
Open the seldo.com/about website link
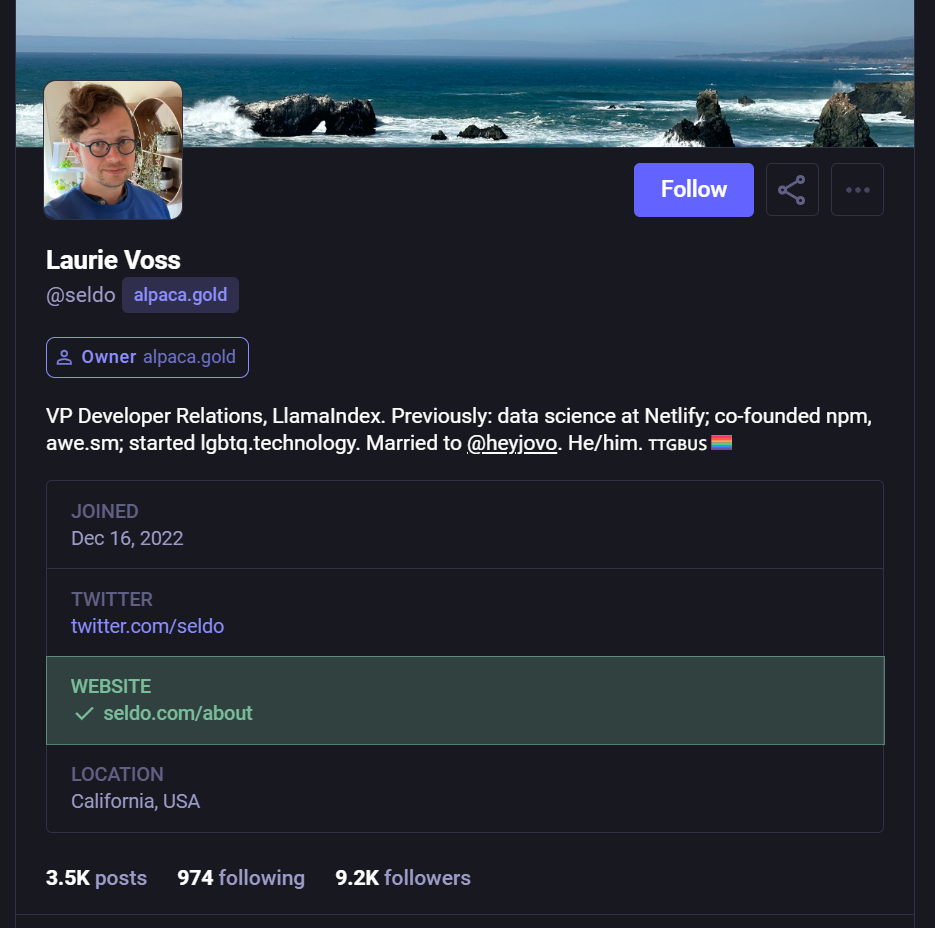pos(178,713)
